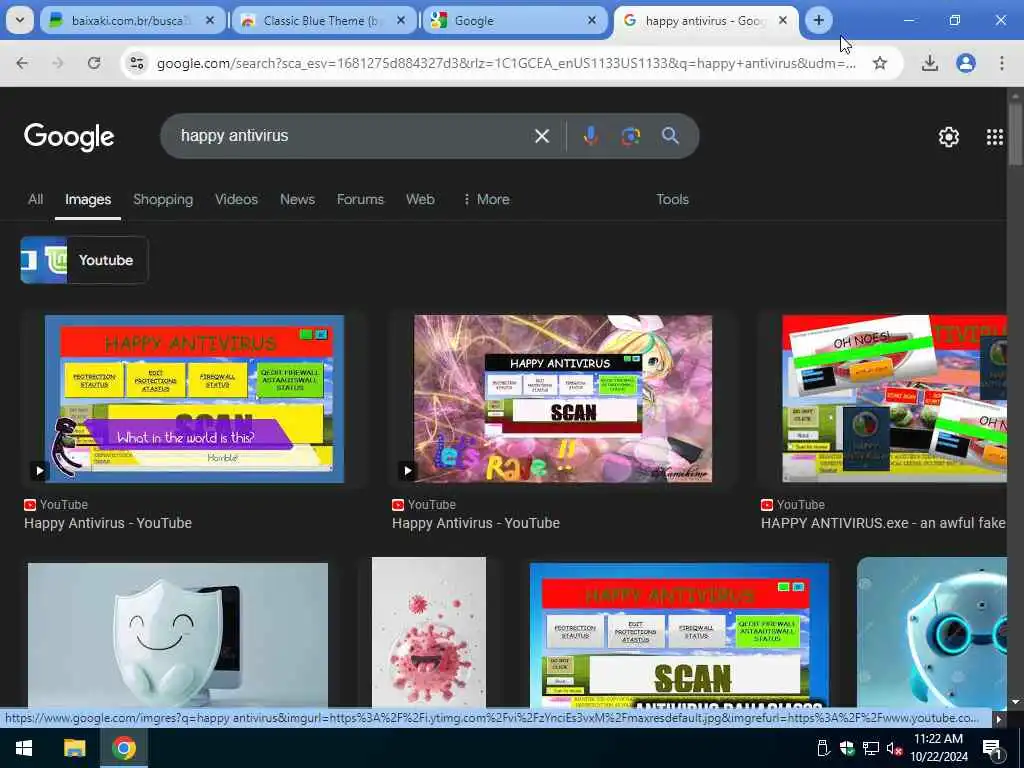
Task: Open Google quick settings gear
Action: pyautogui.click(x=948, y=136)
